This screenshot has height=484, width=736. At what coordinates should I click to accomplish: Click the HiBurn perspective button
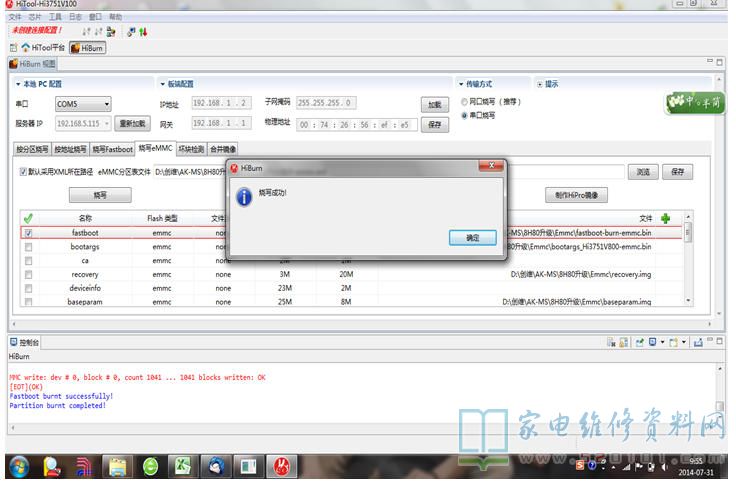click(88, 48)
